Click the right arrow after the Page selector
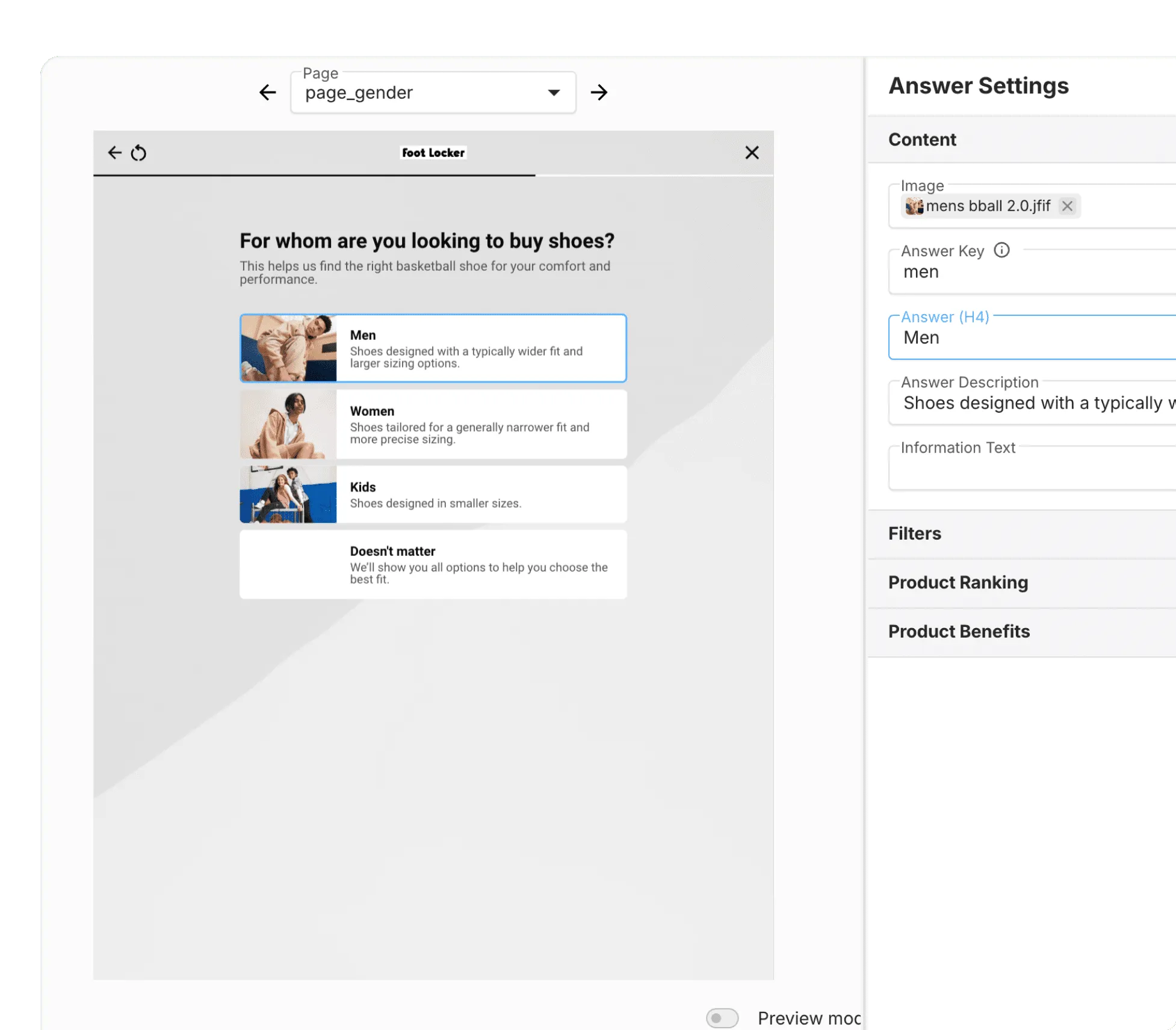The height and width of the screenshot is (1030, 1176). (599, 91)
